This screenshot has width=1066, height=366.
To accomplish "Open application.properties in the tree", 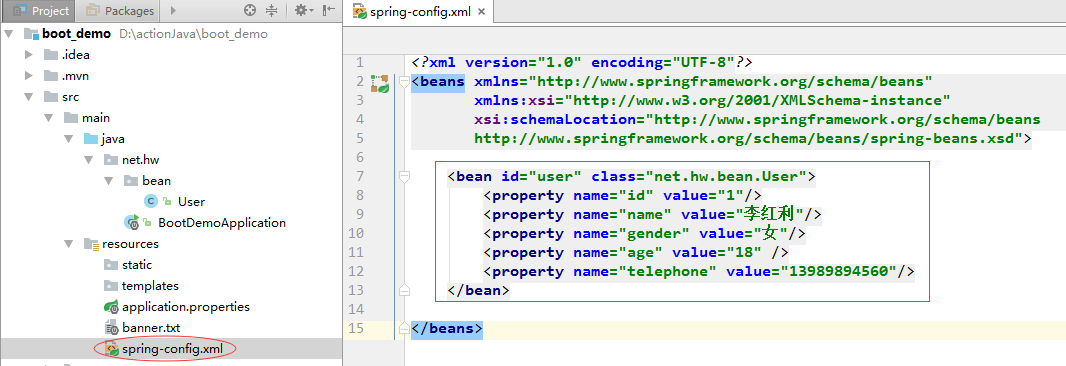I will click(186, 307).
